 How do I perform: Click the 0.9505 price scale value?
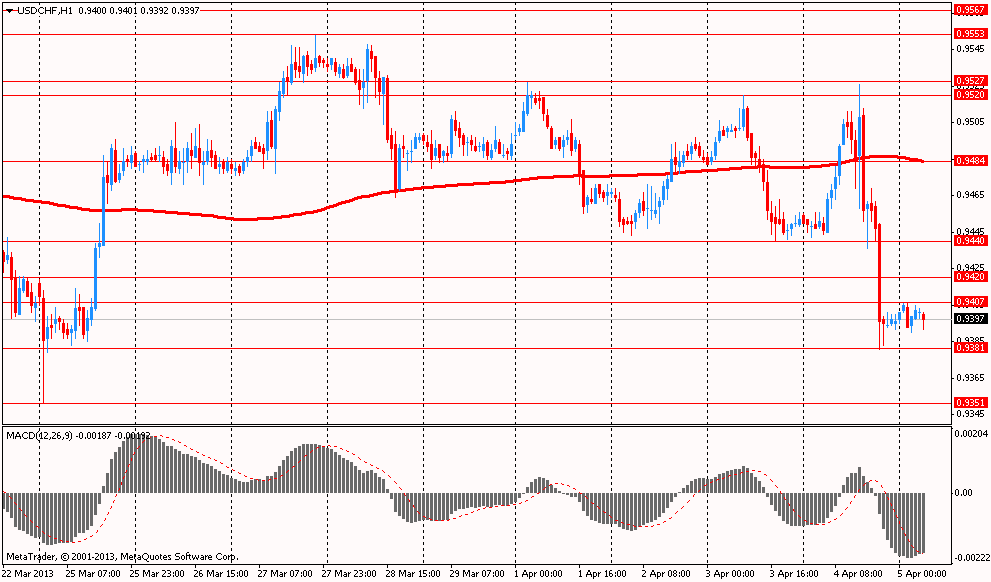click(970, 121)
